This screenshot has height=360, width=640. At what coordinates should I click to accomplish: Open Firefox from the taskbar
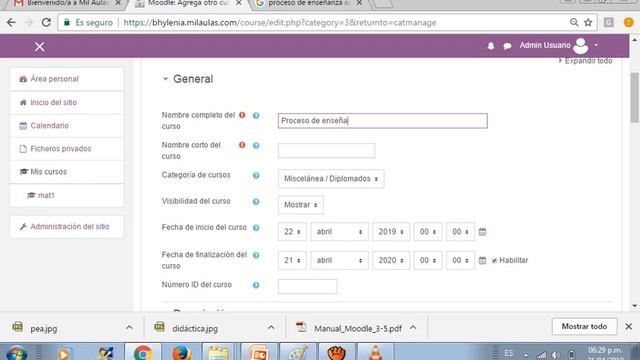click(x=181, y=352)
